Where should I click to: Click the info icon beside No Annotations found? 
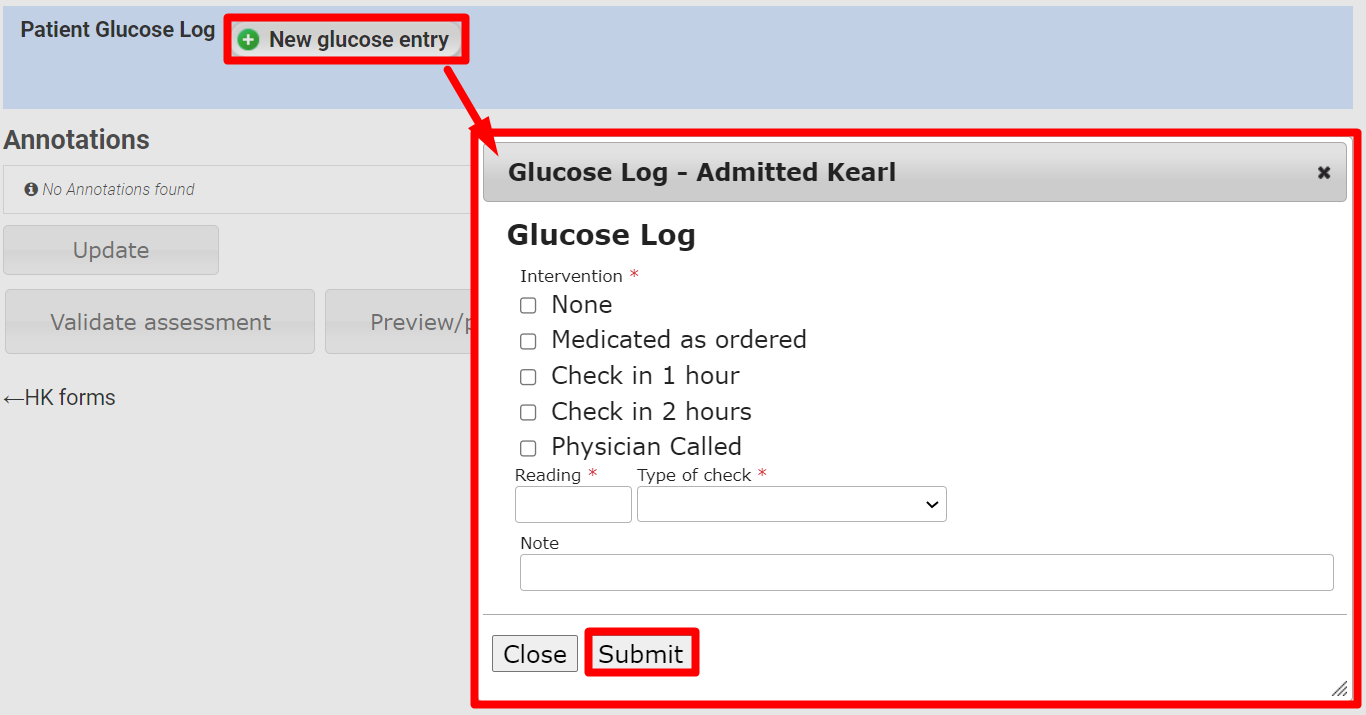point(31,189)
